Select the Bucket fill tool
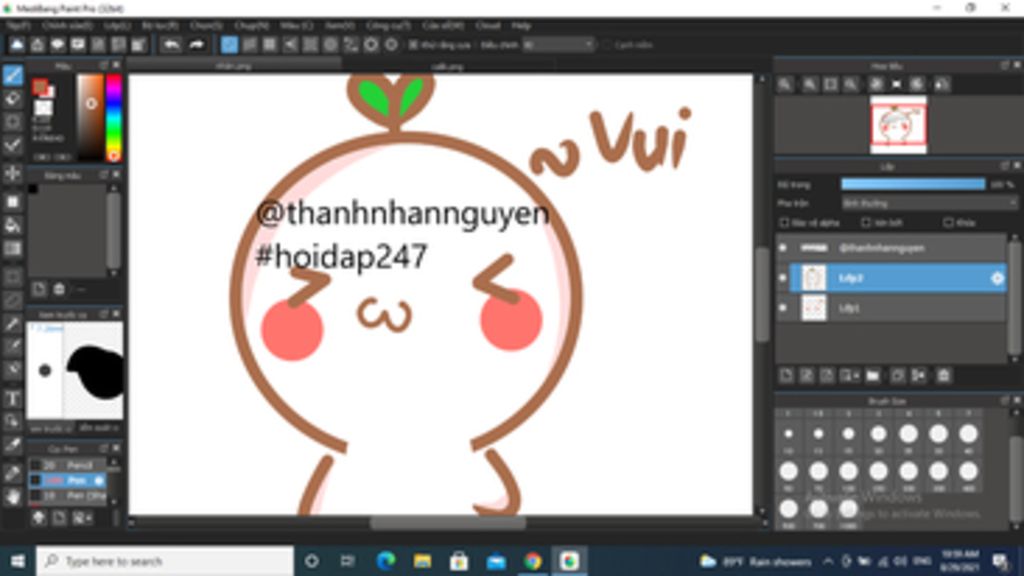The width and height of the screenshot is (1024, 576). coord(12,225)
